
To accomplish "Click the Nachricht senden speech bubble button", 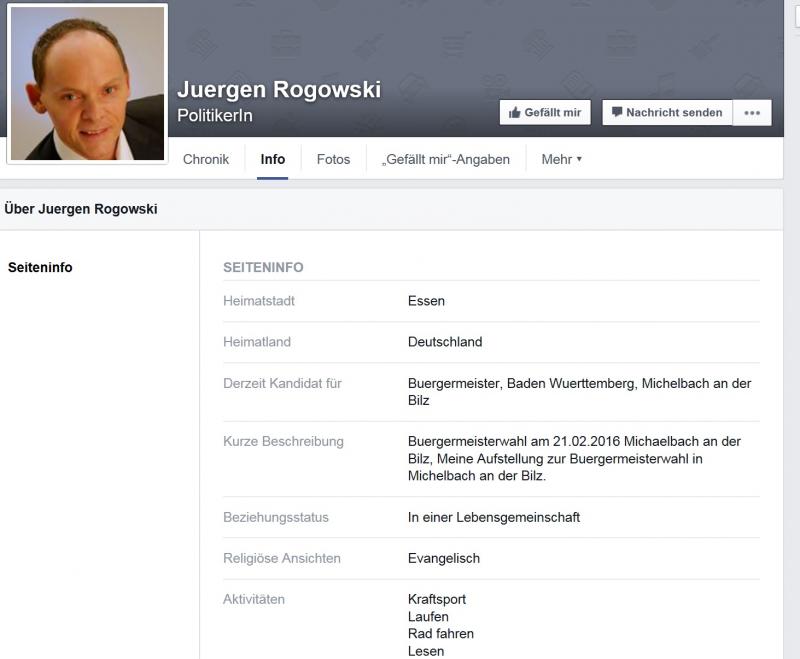I will coord(667,113).
